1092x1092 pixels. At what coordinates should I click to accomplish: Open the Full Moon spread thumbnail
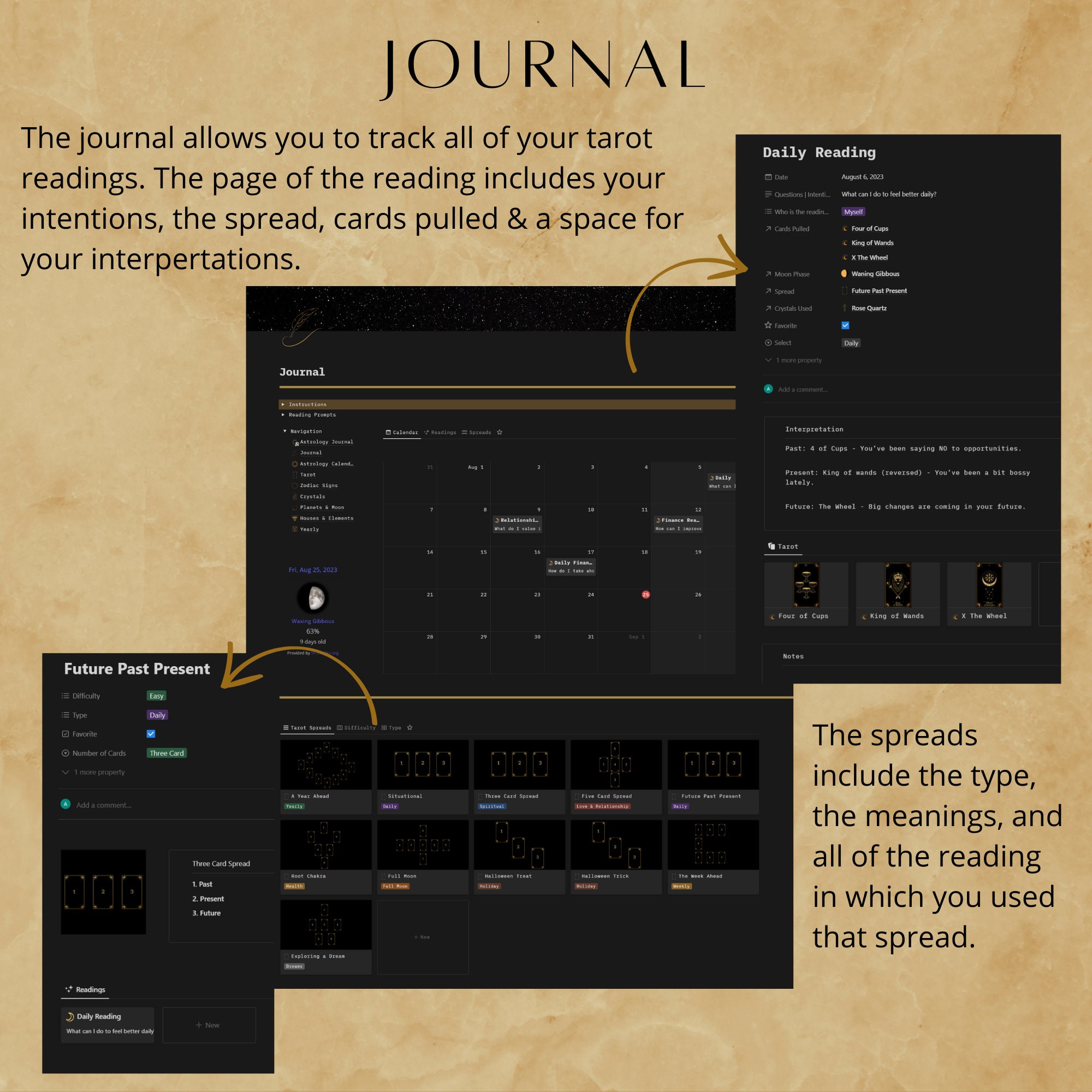pyautogui.click(x=423, y=845)
